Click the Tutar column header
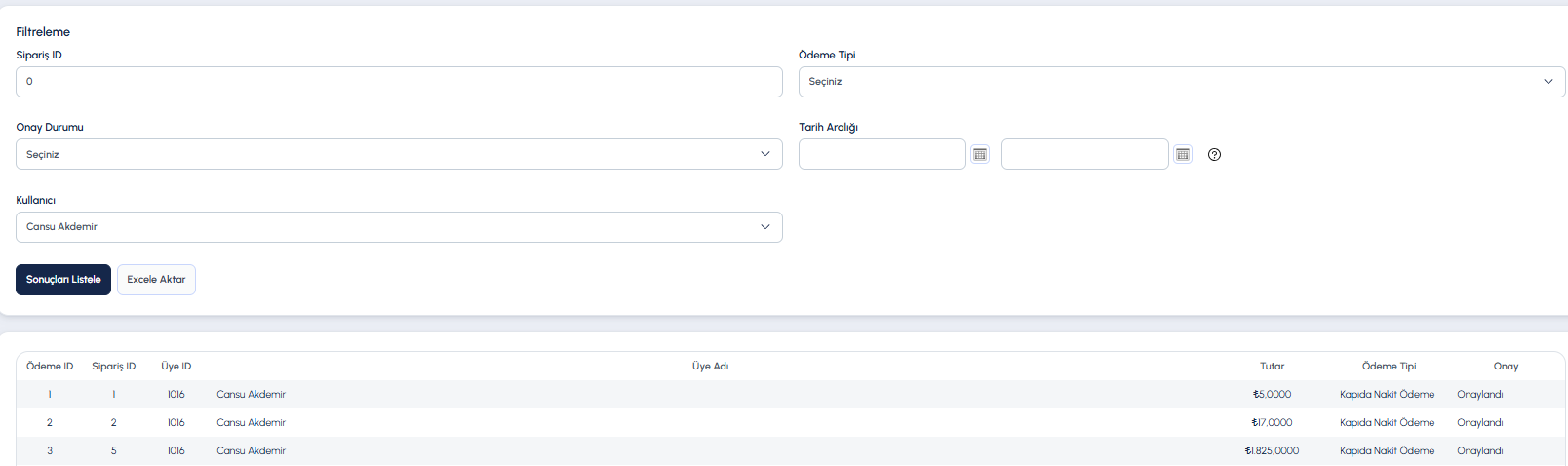Screen dimensions: 1568x466 click(x=1273, y=367)
